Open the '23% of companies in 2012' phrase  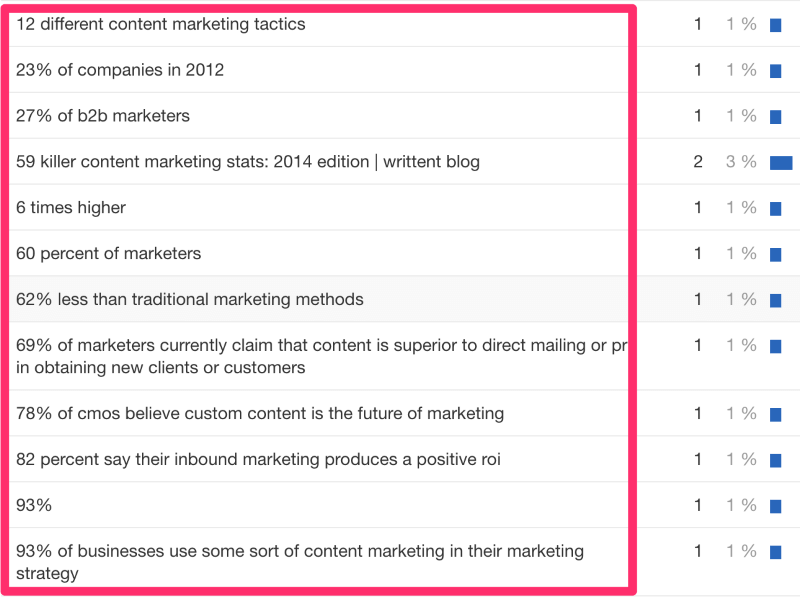point(120,70)
